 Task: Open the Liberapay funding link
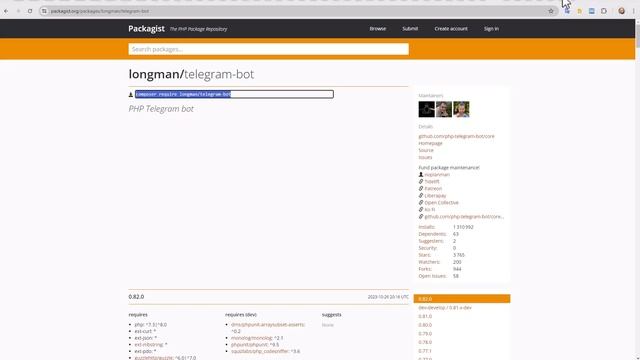(435, 196)
